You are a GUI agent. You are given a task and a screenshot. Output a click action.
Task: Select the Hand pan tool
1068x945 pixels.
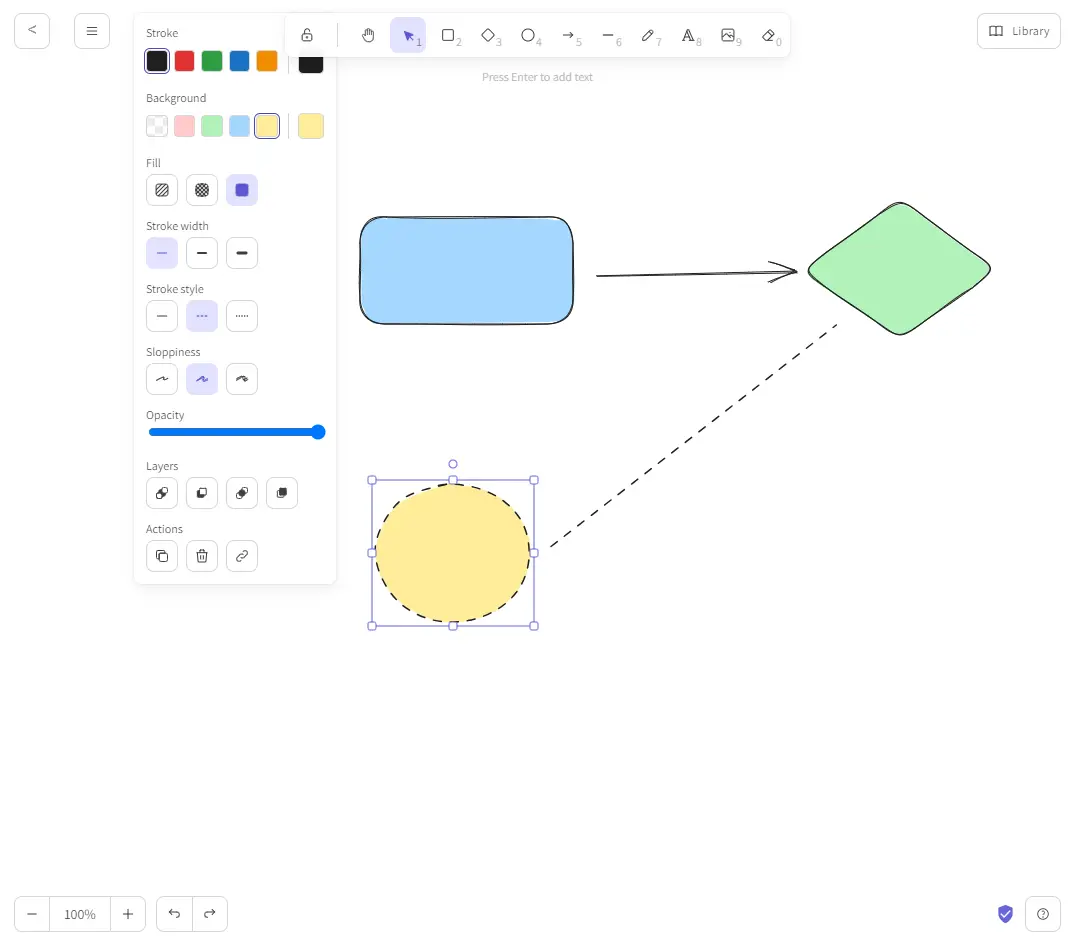tap(368, 35)
